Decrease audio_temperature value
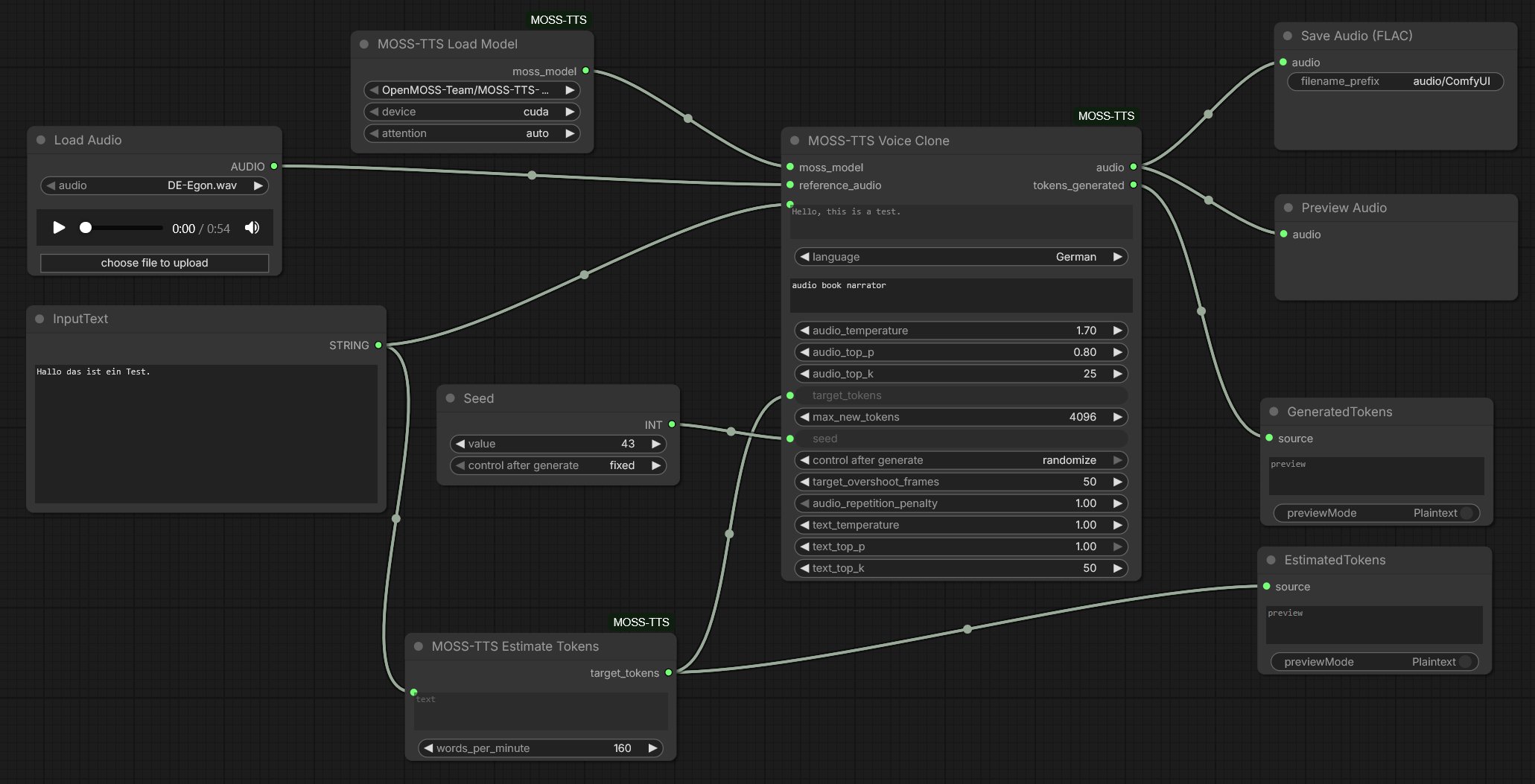 coord(804,331)
